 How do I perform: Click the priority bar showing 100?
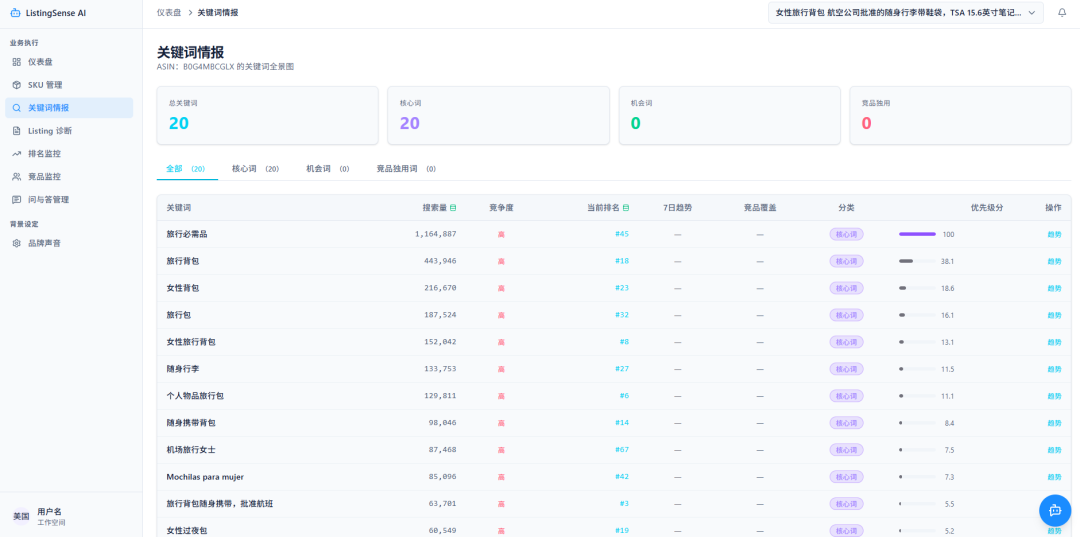(917, 234)
